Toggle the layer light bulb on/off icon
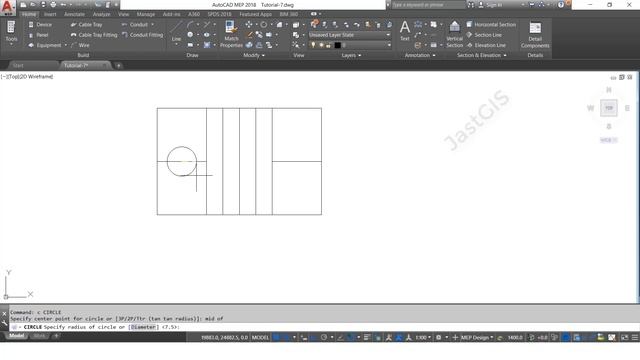The width and height of the screenshot is (640, 360). pos(313,45)
